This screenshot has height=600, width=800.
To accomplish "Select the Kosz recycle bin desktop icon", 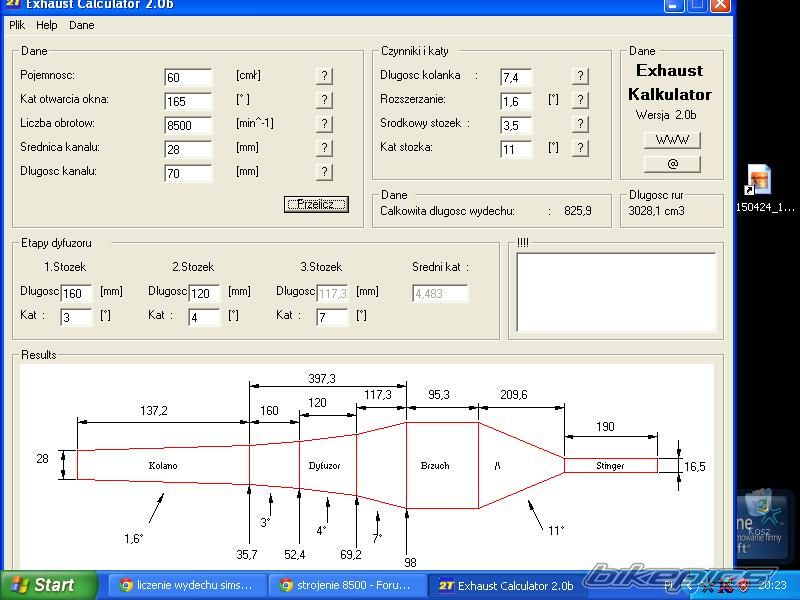I will tap(760, 515).
